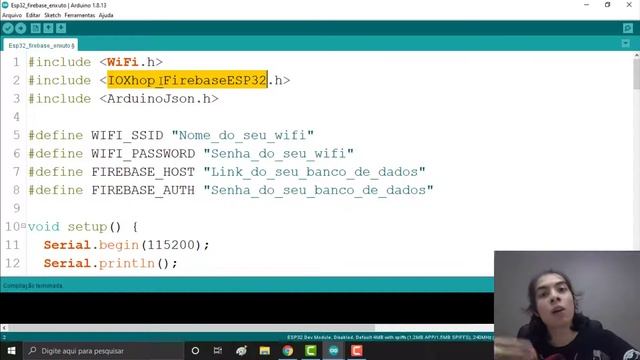Click the highlighted IOXhop_FirebaseESP32 text
Screen dimensions: 640x360
coord(187,80)
